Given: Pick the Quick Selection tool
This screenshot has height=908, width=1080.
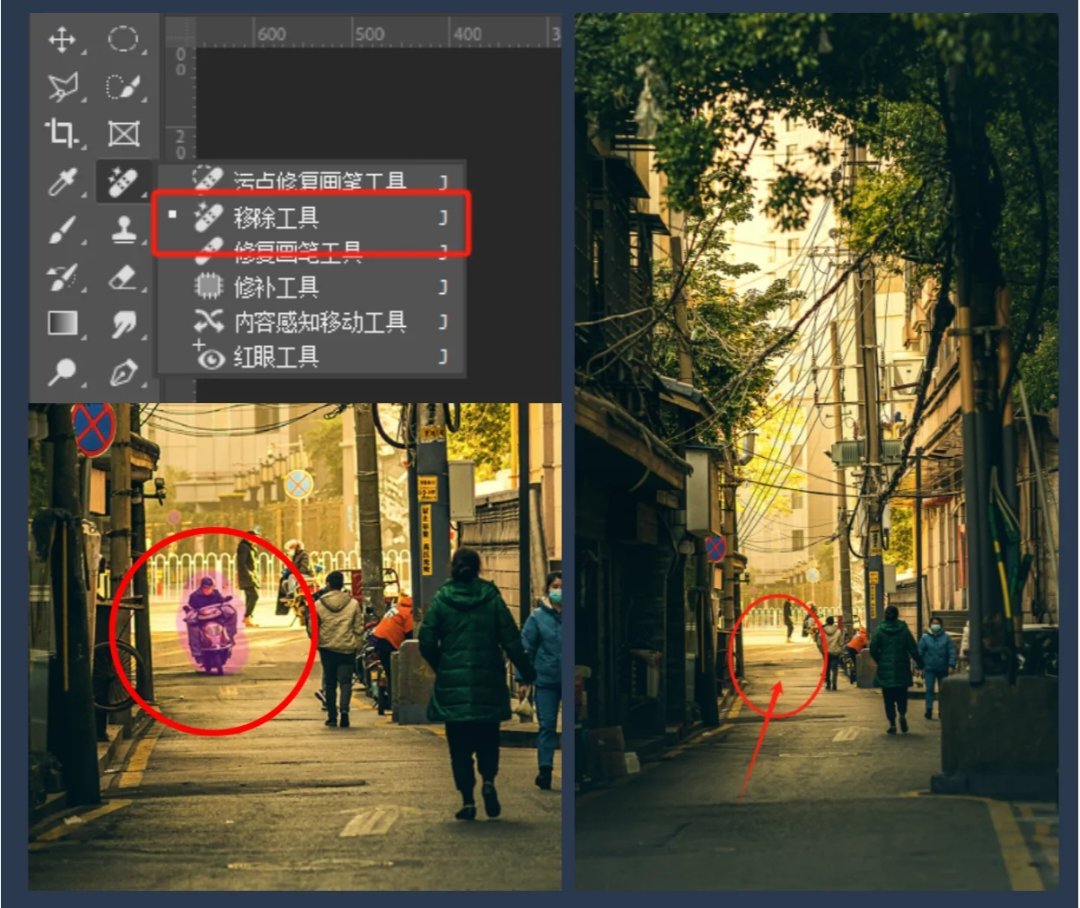Looking at the screenshot, I should point(122,88).
